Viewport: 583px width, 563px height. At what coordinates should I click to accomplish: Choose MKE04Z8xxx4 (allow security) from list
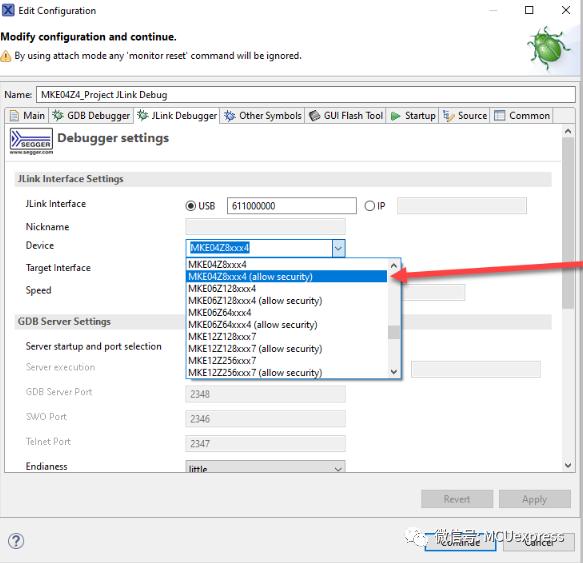coord(286,277)
